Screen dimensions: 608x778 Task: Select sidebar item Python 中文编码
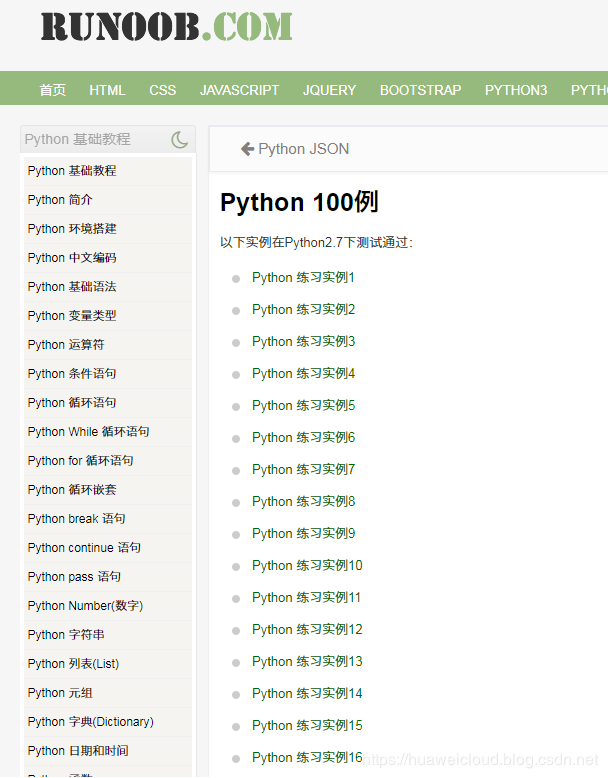[x=108, y=258]
